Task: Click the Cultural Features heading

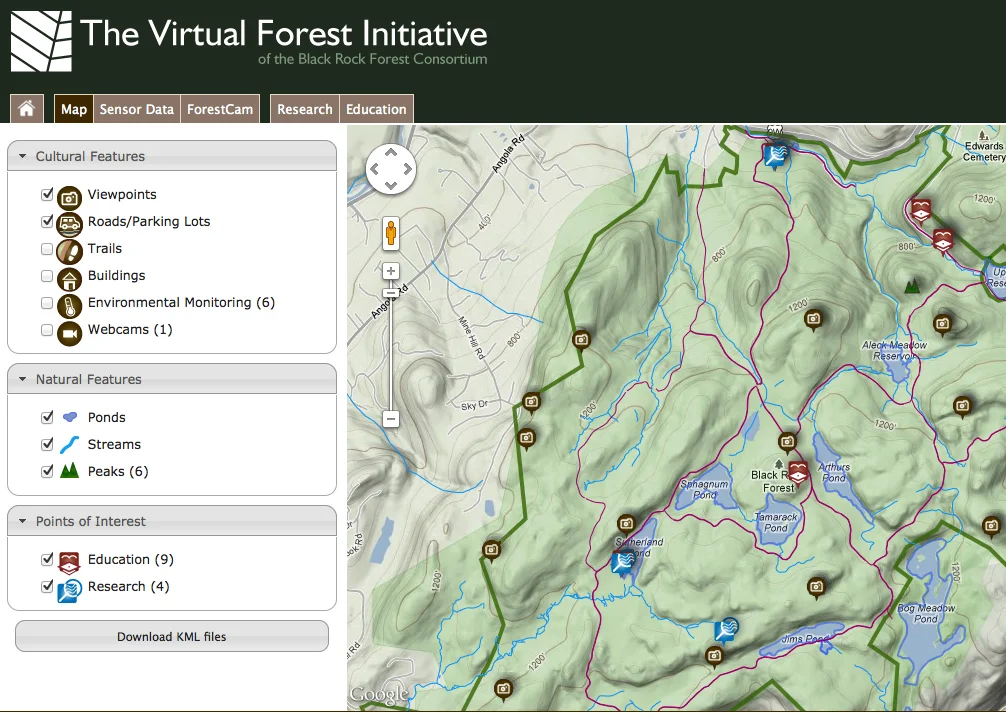Action: (90, 156)
